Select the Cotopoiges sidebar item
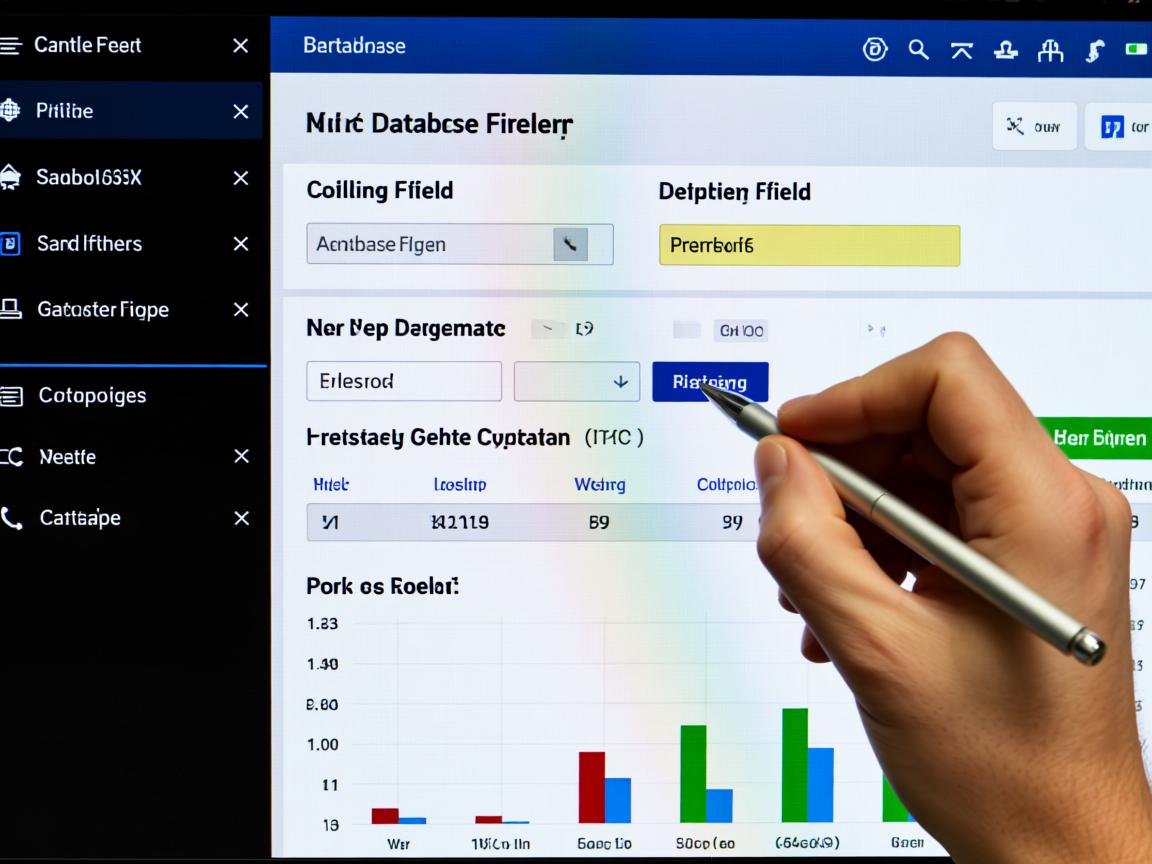Screen dimensions: 1152x864 pyautogui.click(x=92, y=395)
